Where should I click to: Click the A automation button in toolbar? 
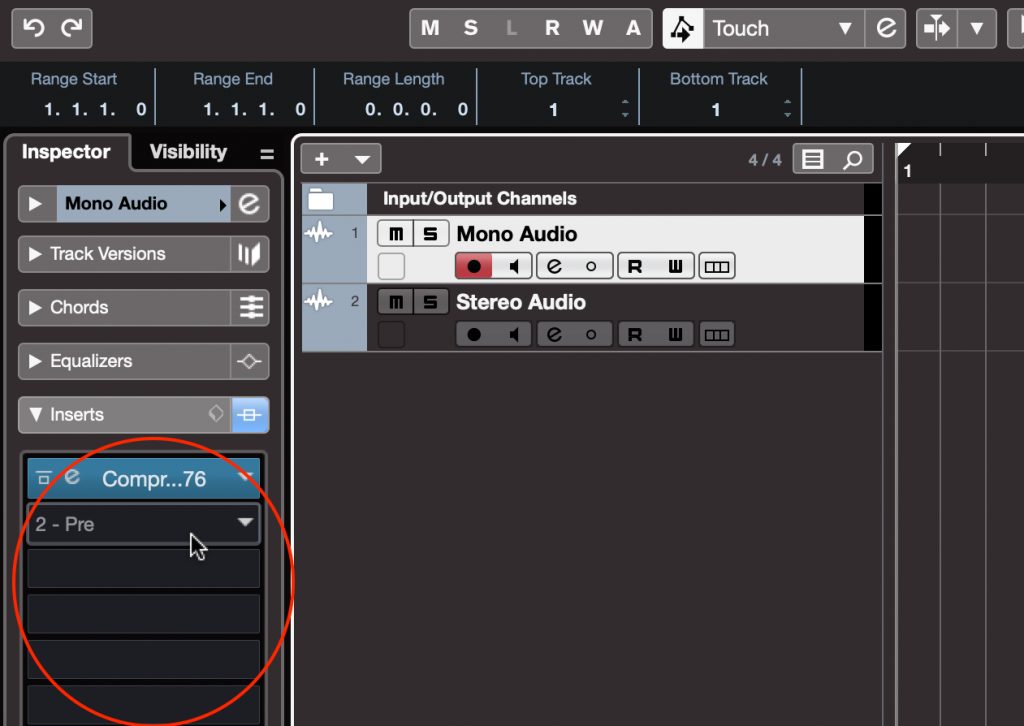tap(632, 28)
